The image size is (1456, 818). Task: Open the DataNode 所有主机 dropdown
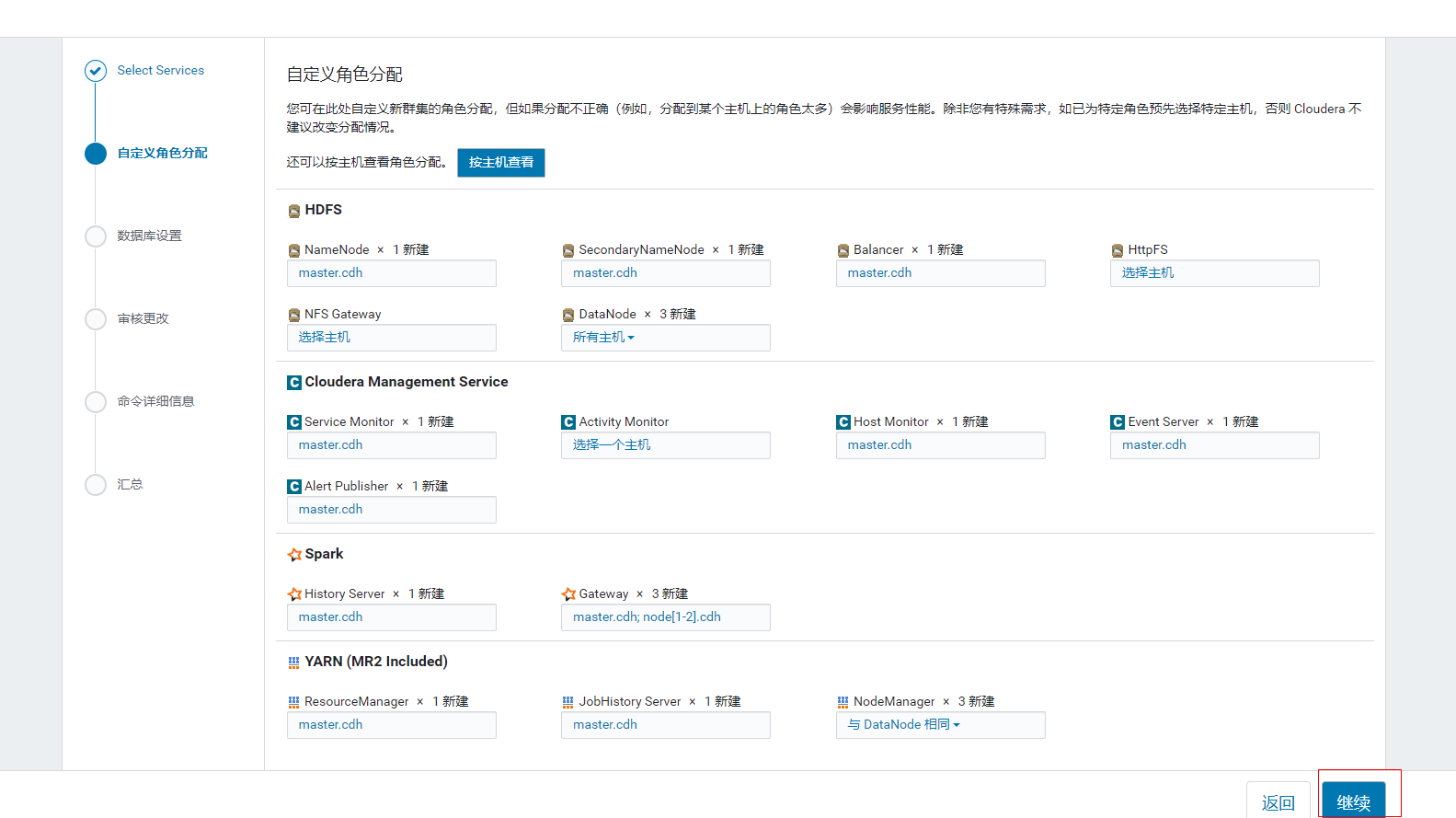tap(603, 338)
